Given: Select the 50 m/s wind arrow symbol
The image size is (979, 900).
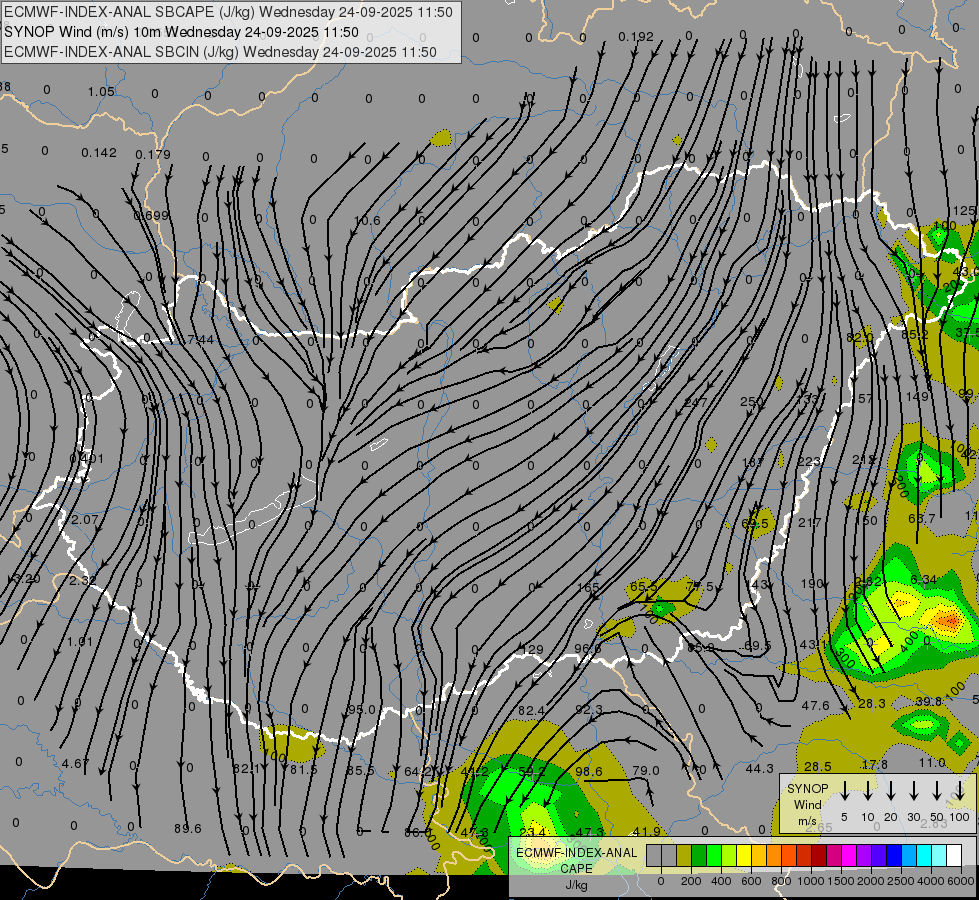Looking at the screenshot, I should click(x=936, y=791).
